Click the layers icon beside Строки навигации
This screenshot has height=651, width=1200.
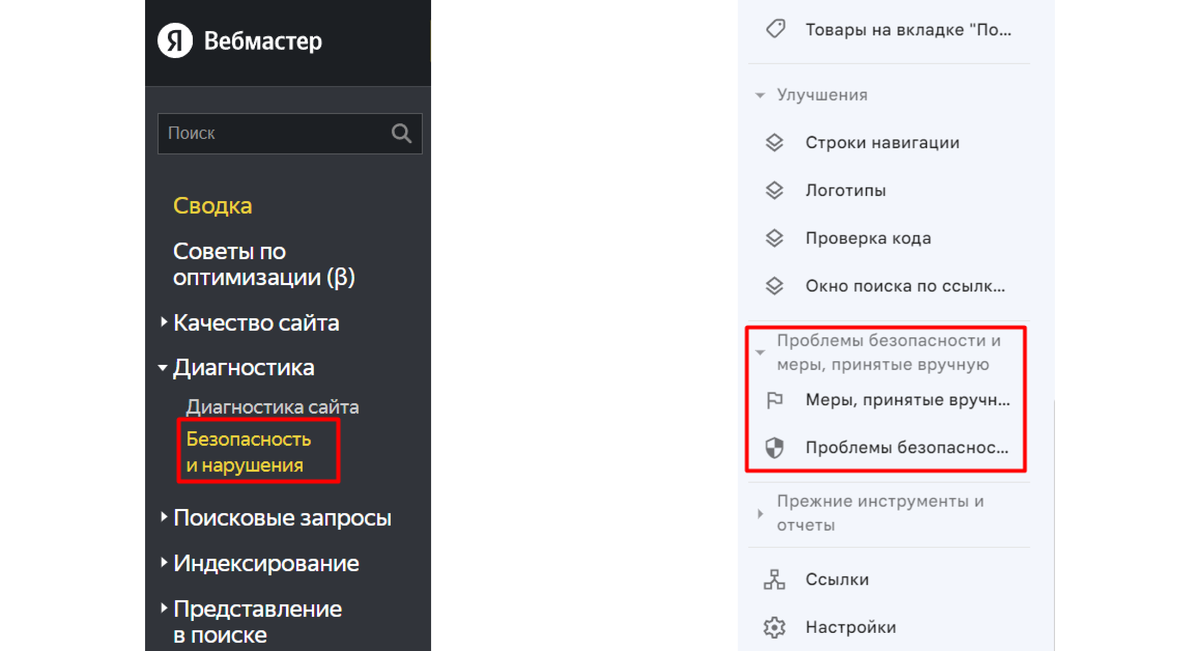[x=774, y=142]
